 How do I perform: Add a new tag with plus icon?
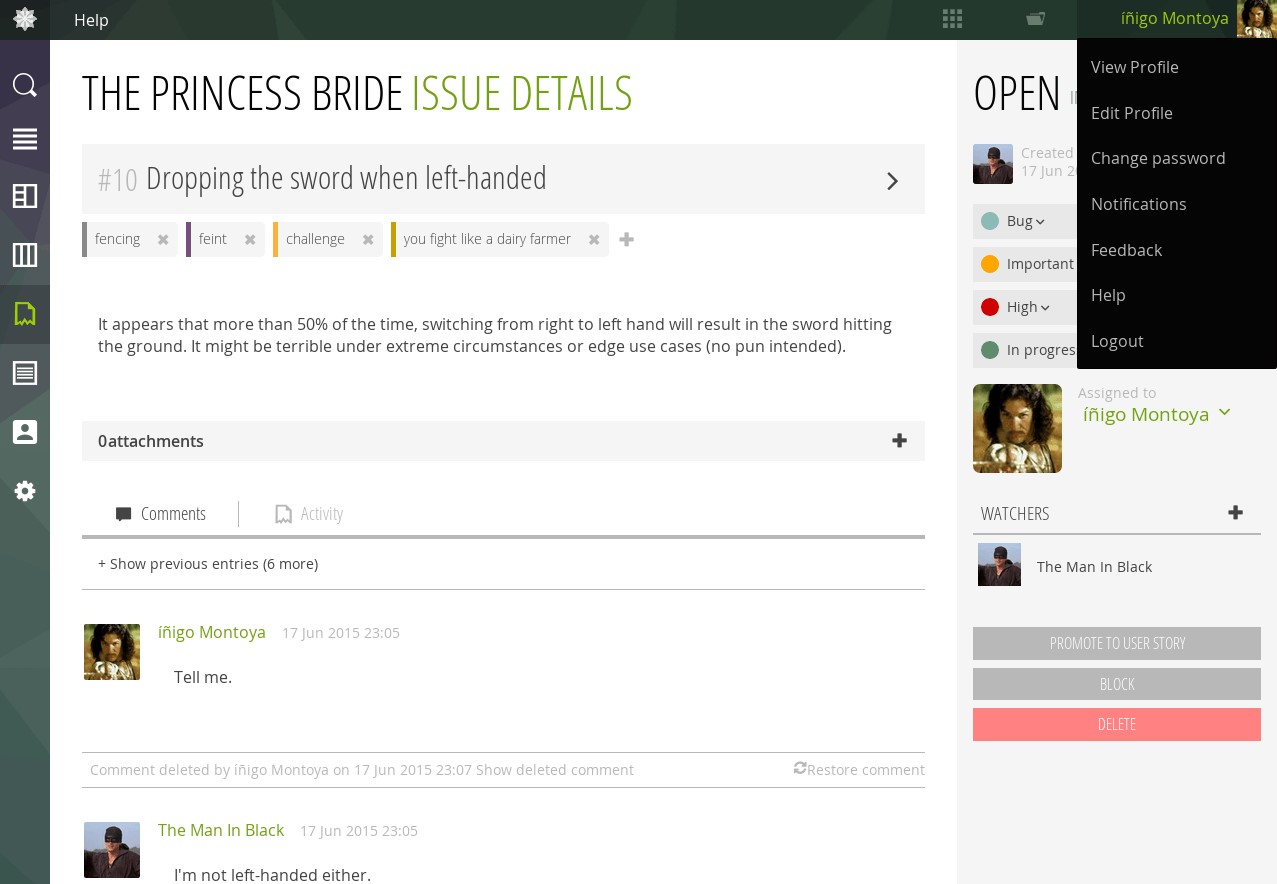627,240
